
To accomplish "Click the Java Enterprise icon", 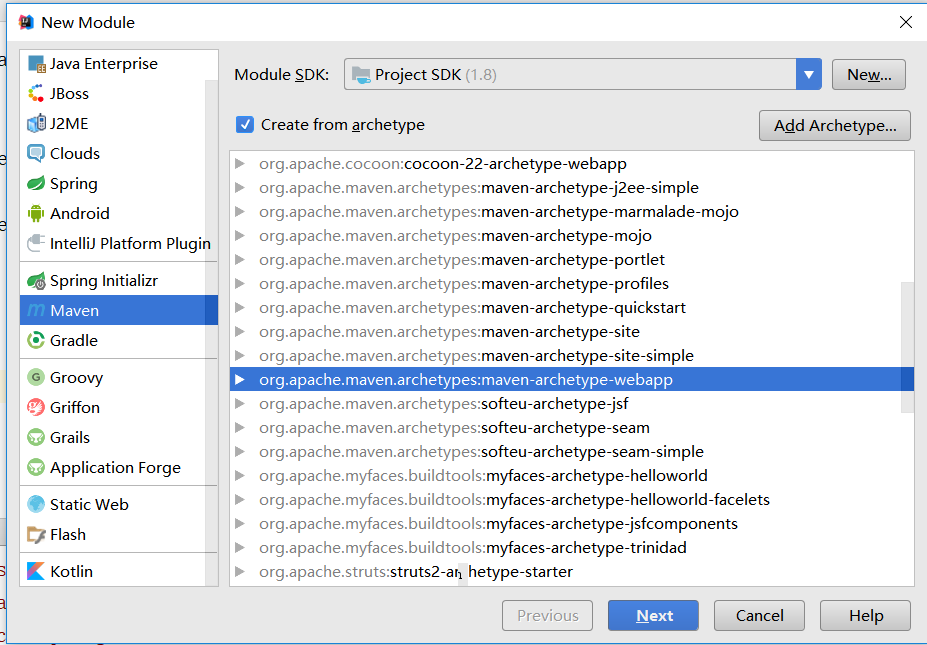I will point(36,64).
